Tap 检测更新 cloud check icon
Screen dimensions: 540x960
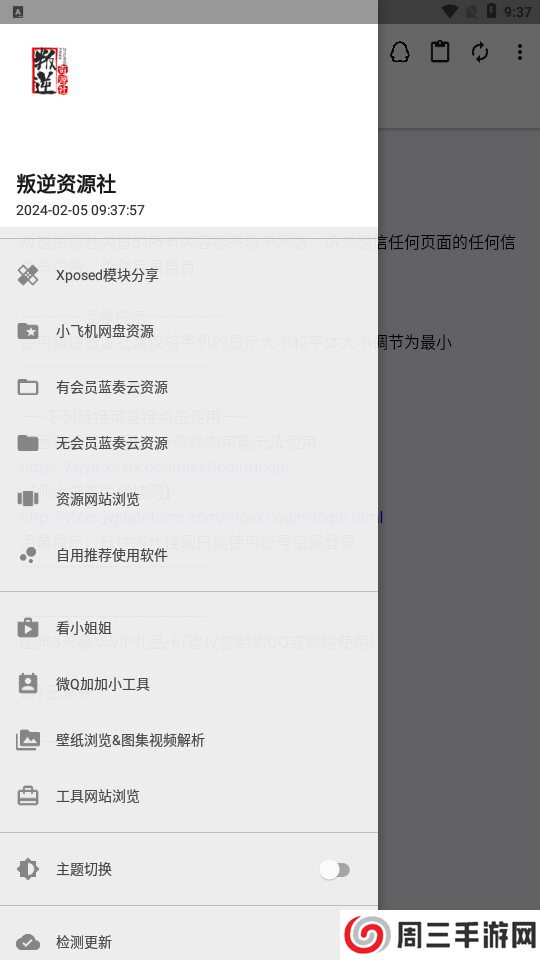[x=28, y=942]
